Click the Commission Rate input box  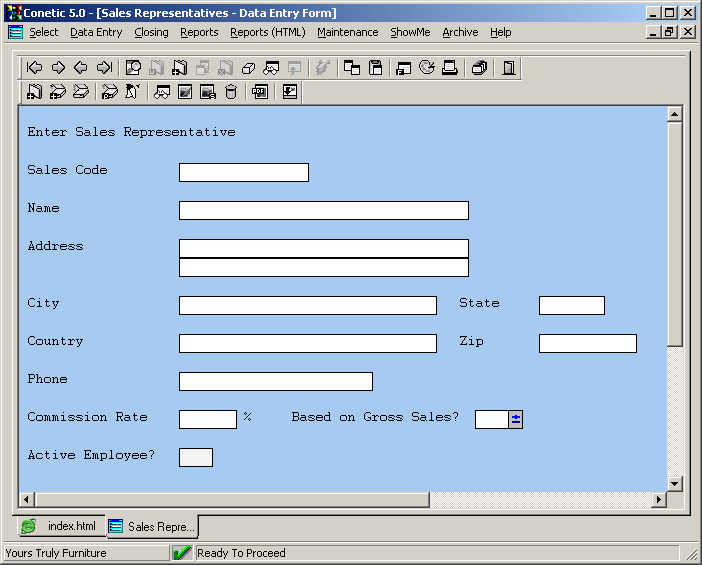pos(208,419)
